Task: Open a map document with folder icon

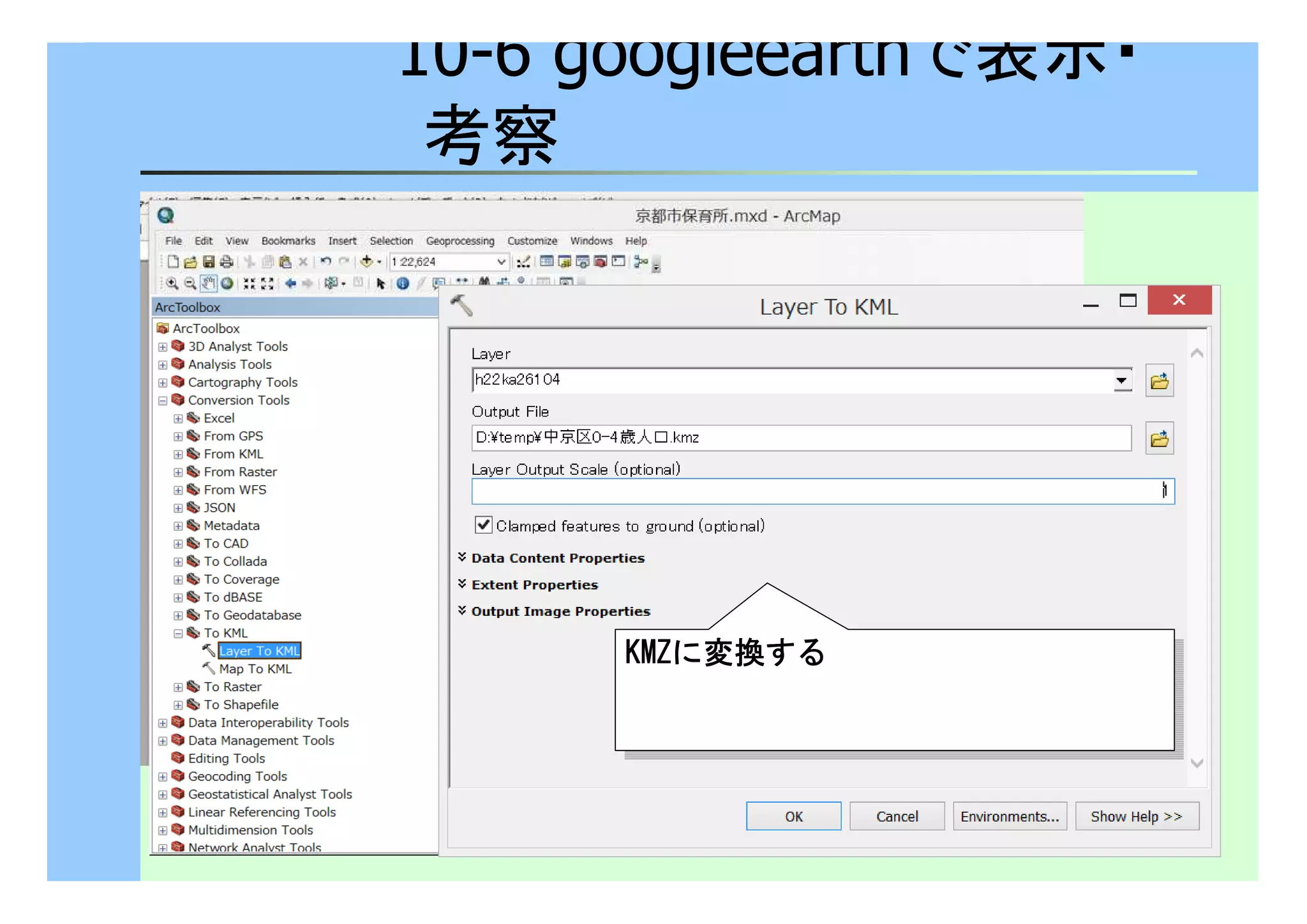Action: 190,262
